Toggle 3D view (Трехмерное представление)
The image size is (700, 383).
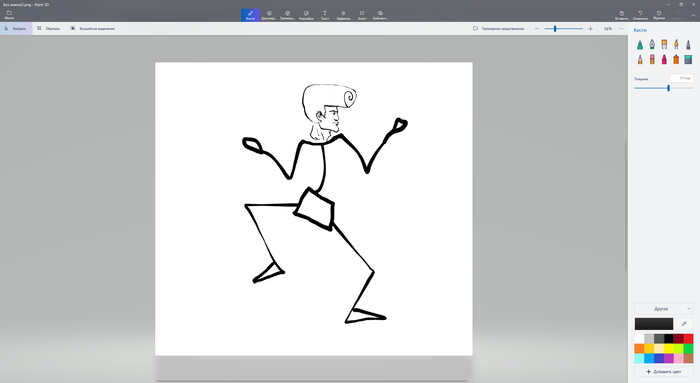coord(498,29)
